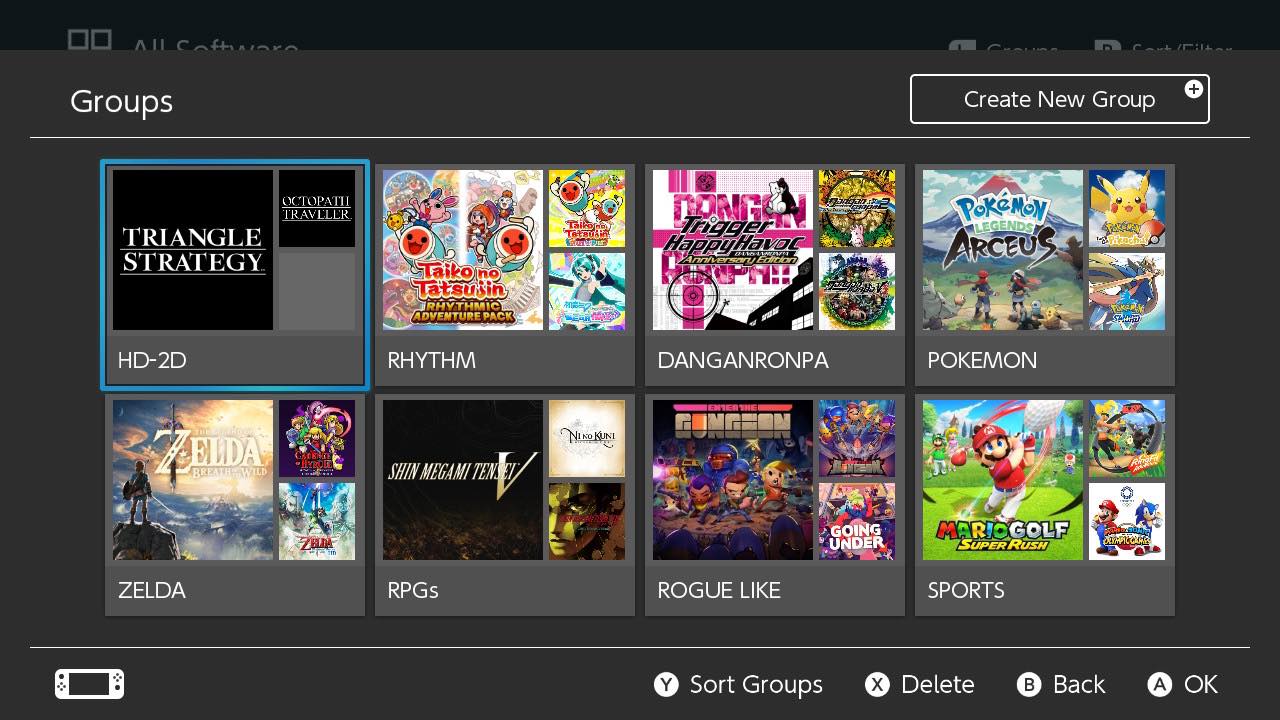Viewport: 1280px width, 720px height.
Task: Tap the Switch console icon in footer
Action: coord(90,684)
